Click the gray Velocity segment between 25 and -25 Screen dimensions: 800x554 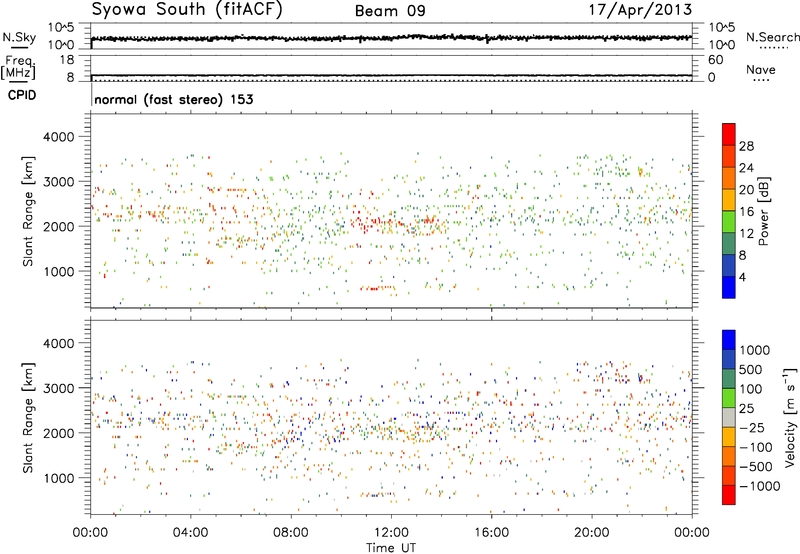click(x=729, y=418)
